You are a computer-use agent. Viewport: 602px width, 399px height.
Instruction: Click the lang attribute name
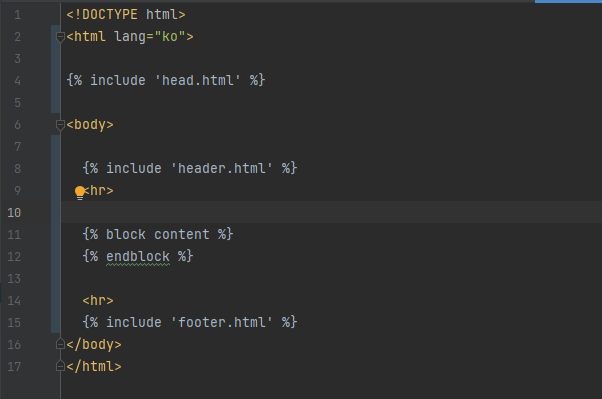[x=130, y=36]
